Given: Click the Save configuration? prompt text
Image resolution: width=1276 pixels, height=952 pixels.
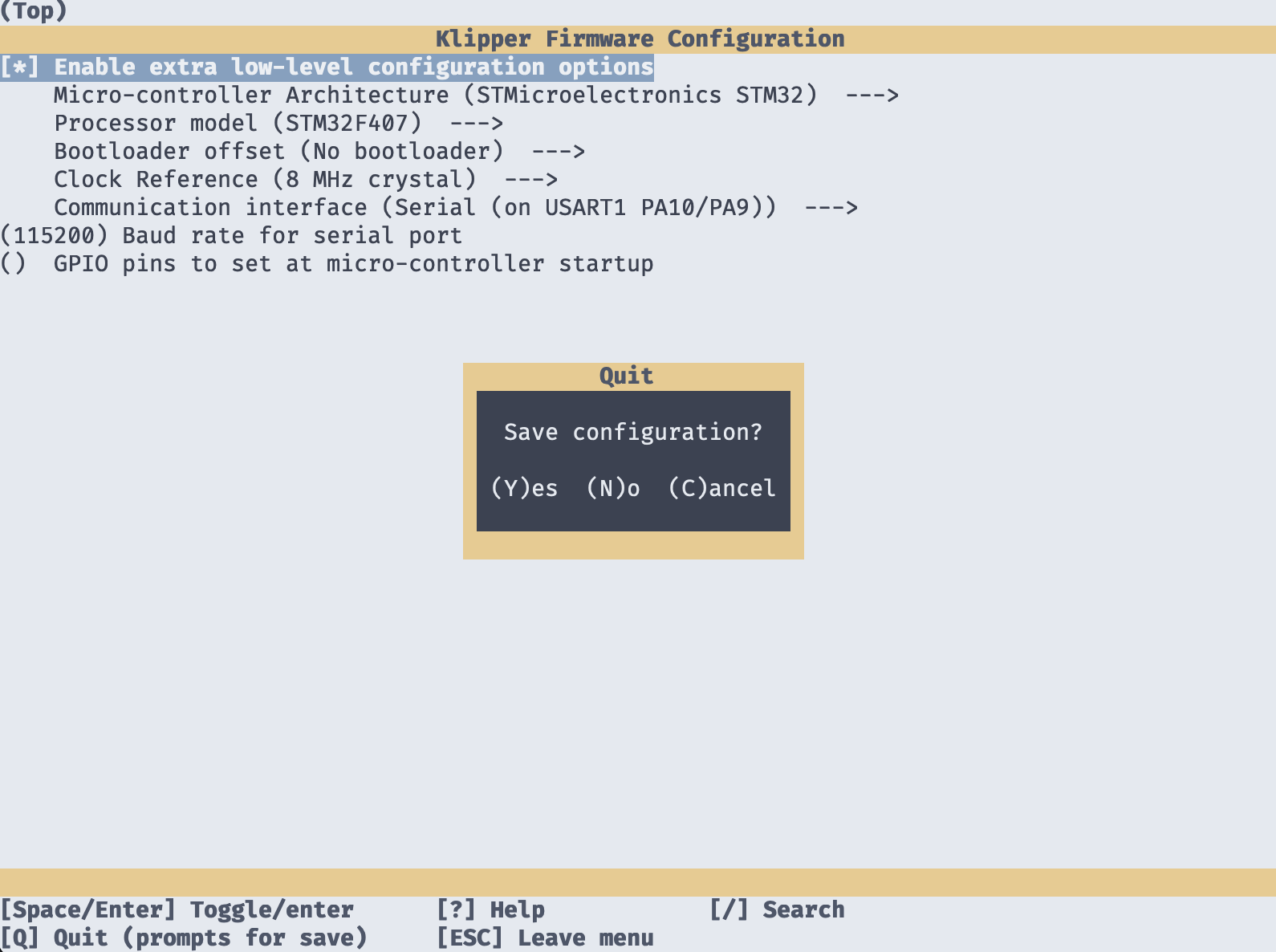Looking at the screenshot, I should coord(633,432).
